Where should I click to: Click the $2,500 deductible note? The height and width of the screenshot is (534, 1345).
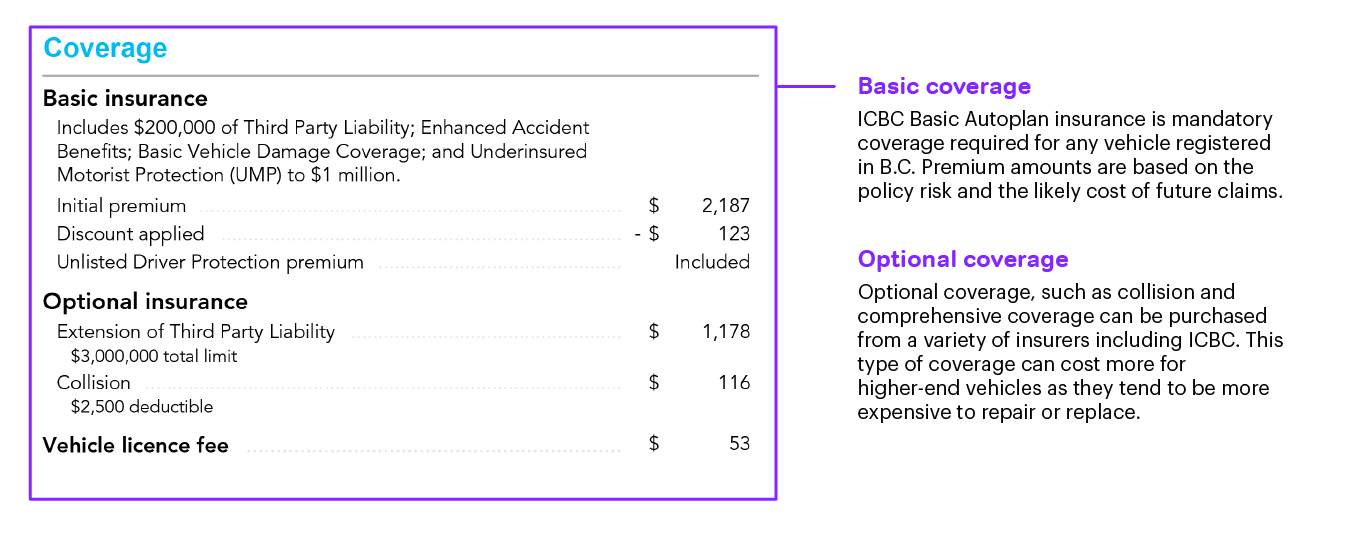click(142, 407)
